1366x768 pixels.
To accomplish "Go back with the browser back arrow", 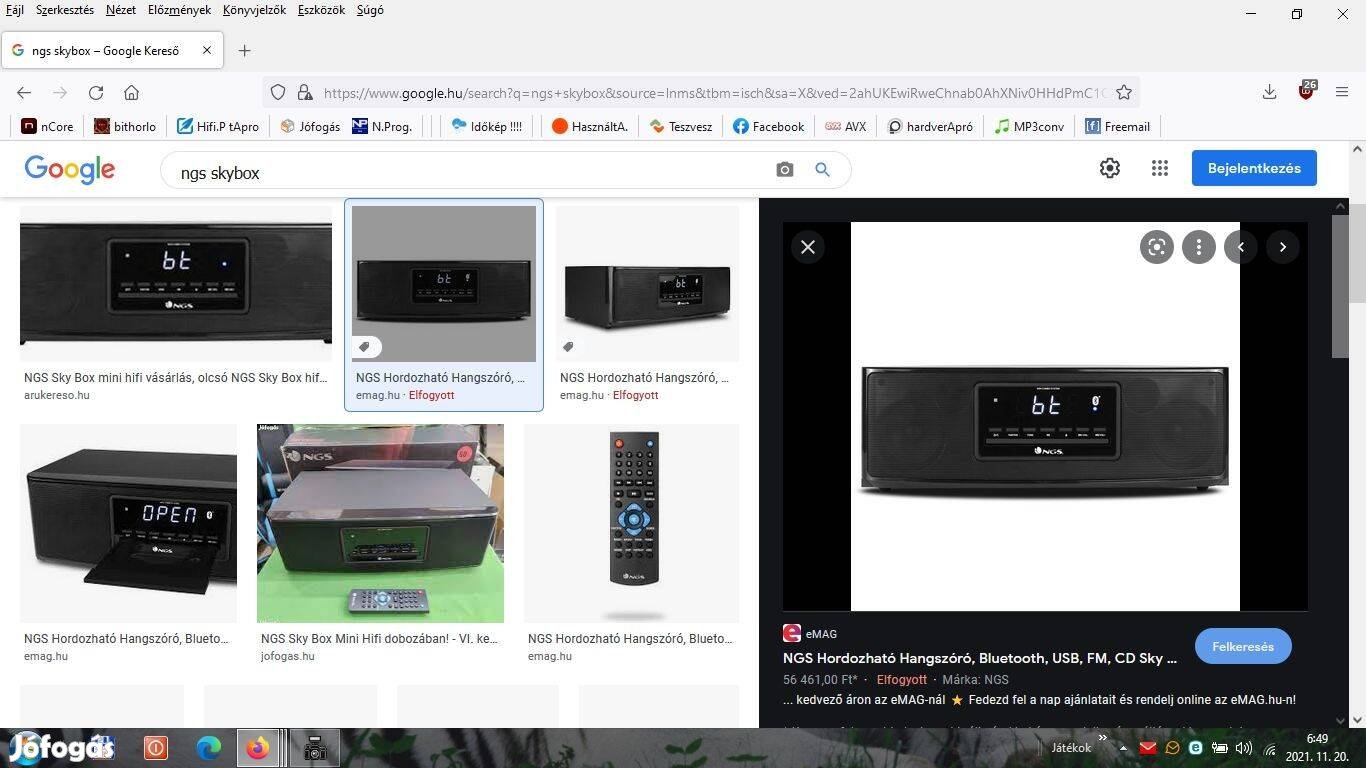I will [x=24, y=92].
